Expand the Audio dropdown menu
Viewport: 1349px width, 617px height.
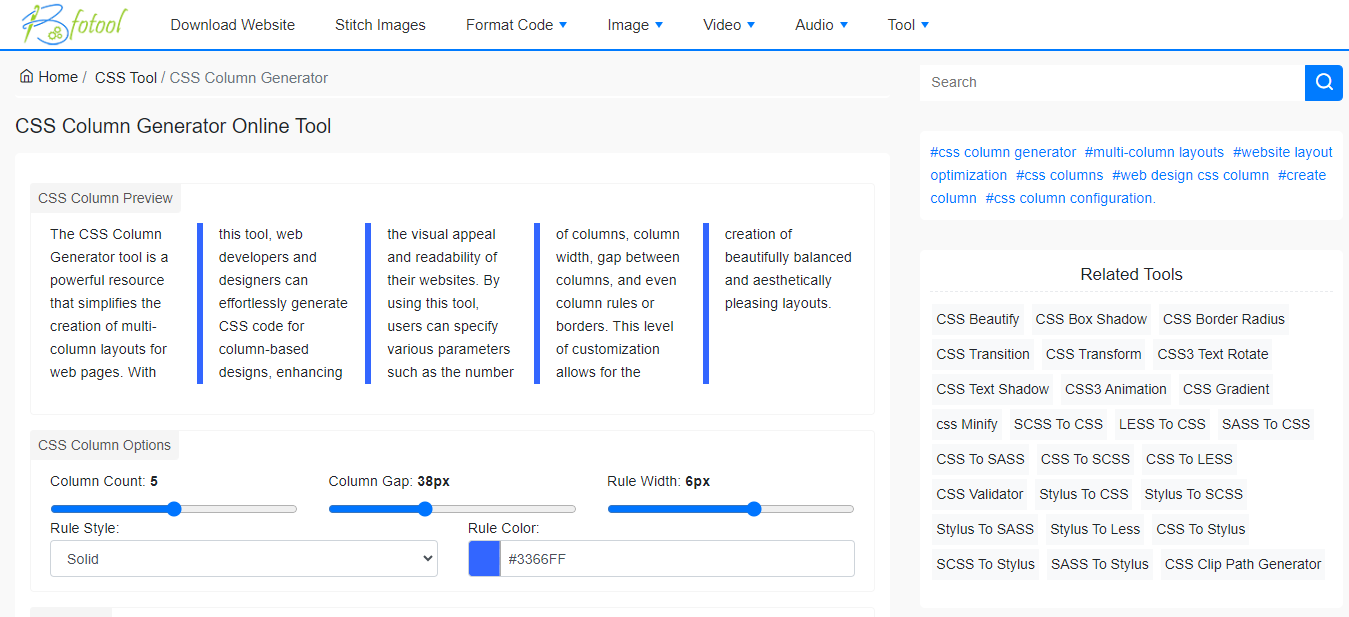coord(820,24)
